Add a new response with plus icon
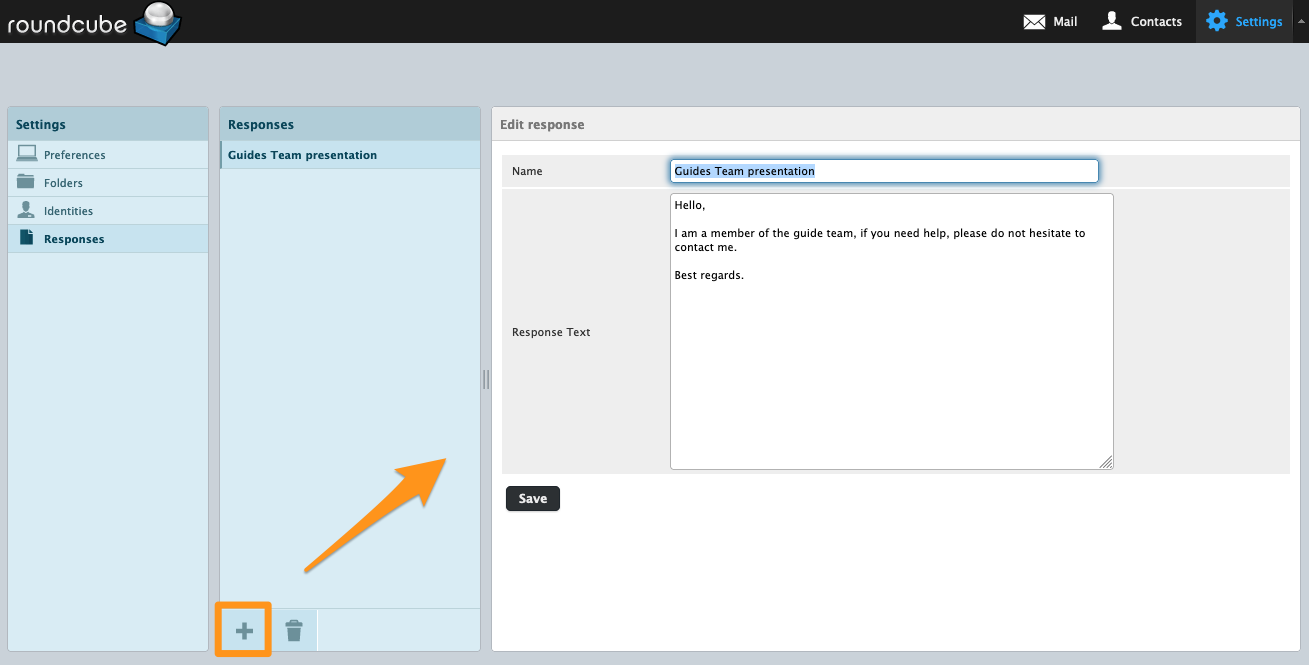This screenshot has height=665, width=1309. (244, 630)
